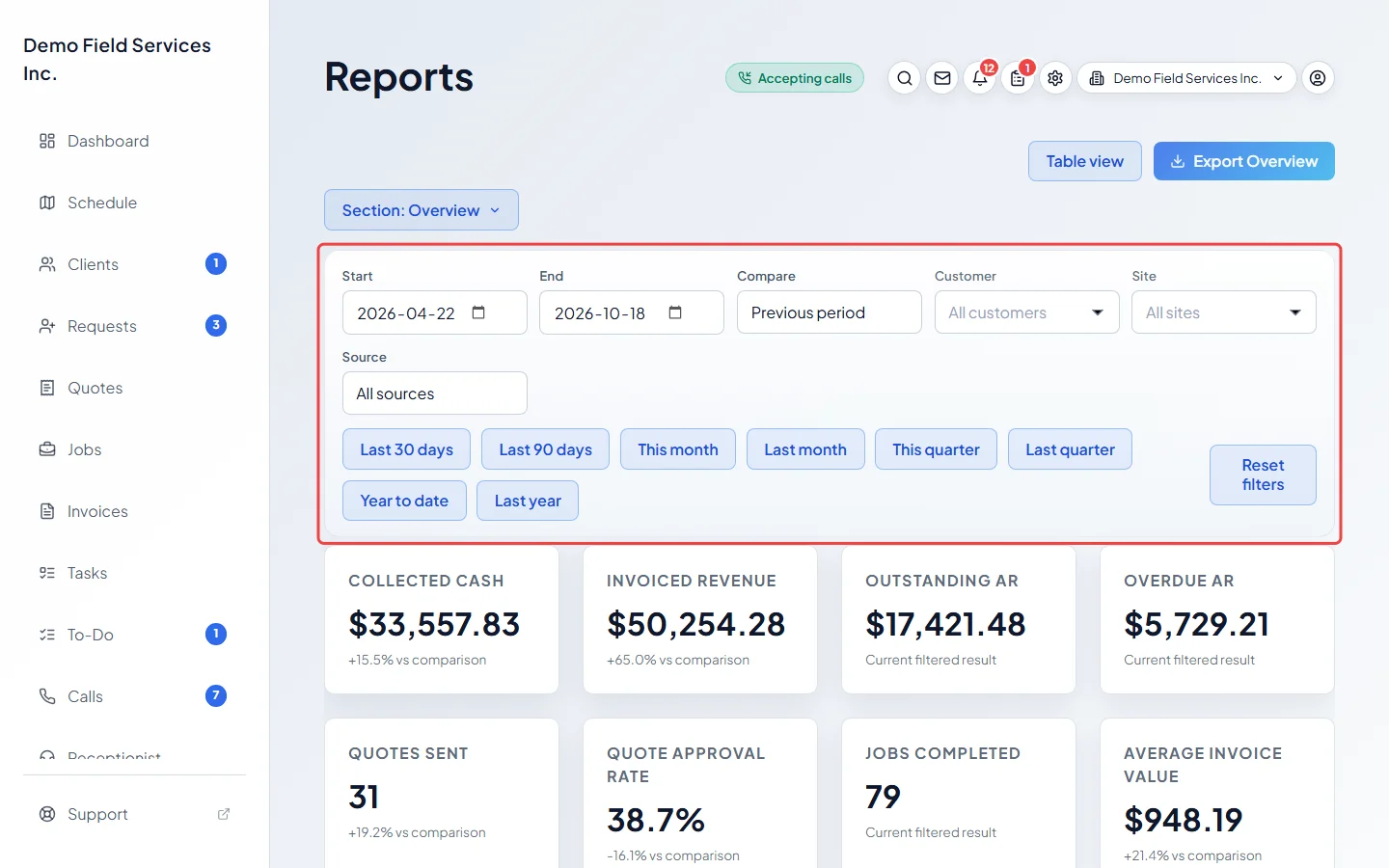Open notifications bell with 12 badge
Screen dimensions: 1389x868
980,78
